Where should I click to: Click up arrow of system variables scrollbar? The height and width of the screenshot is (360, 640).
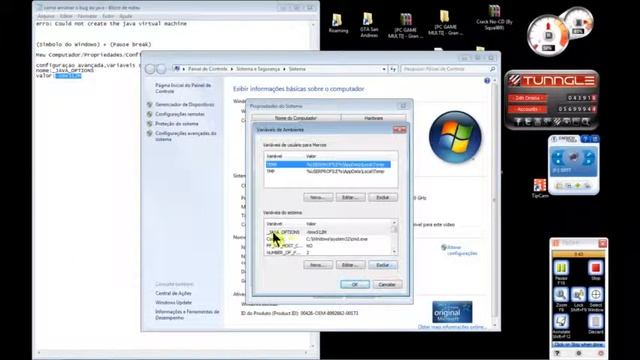tap(394, 223)
